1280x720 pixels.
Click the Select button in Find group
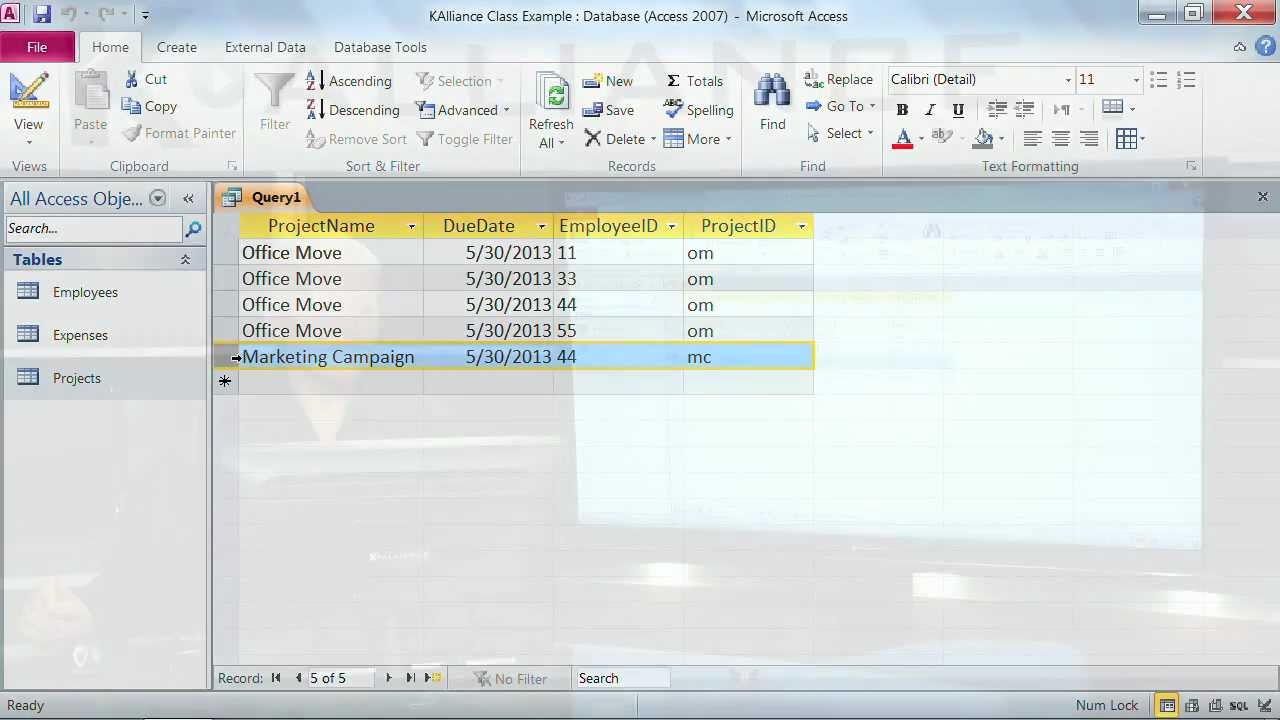[839, 133]
